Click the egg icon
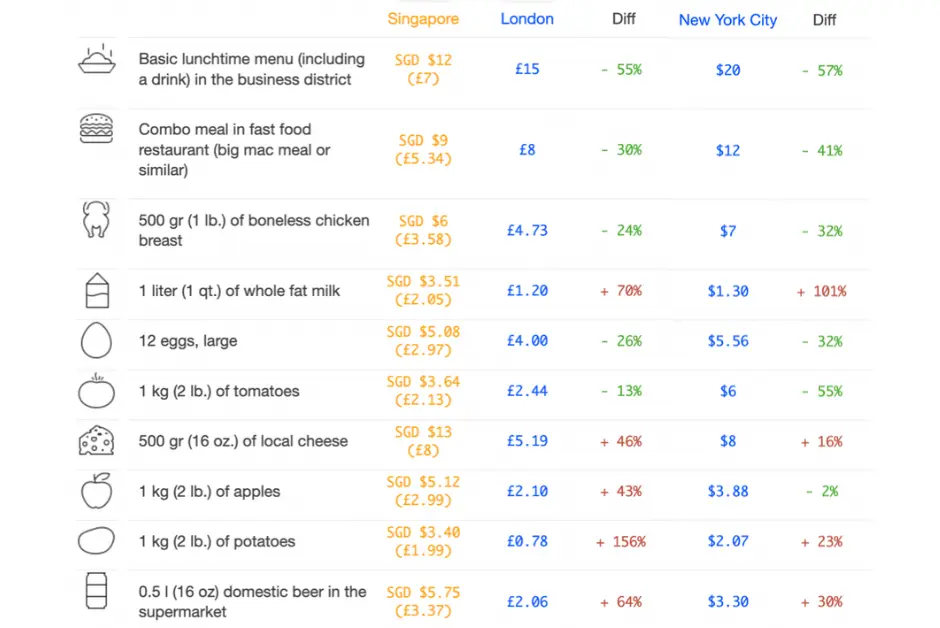The width and height of the screenshot is (940, 628). pos(96,341)
